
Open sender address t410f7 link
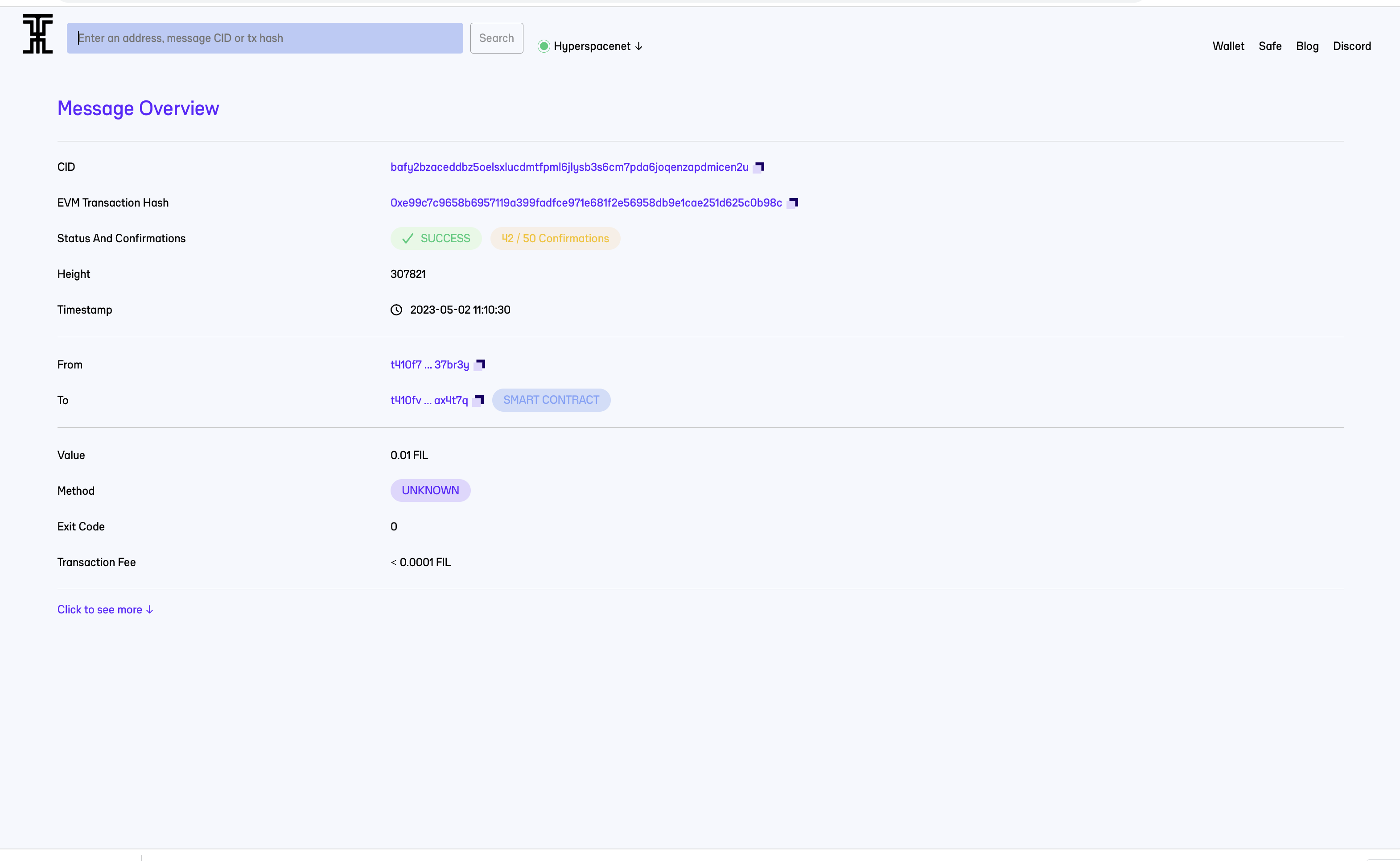point(430,365)
